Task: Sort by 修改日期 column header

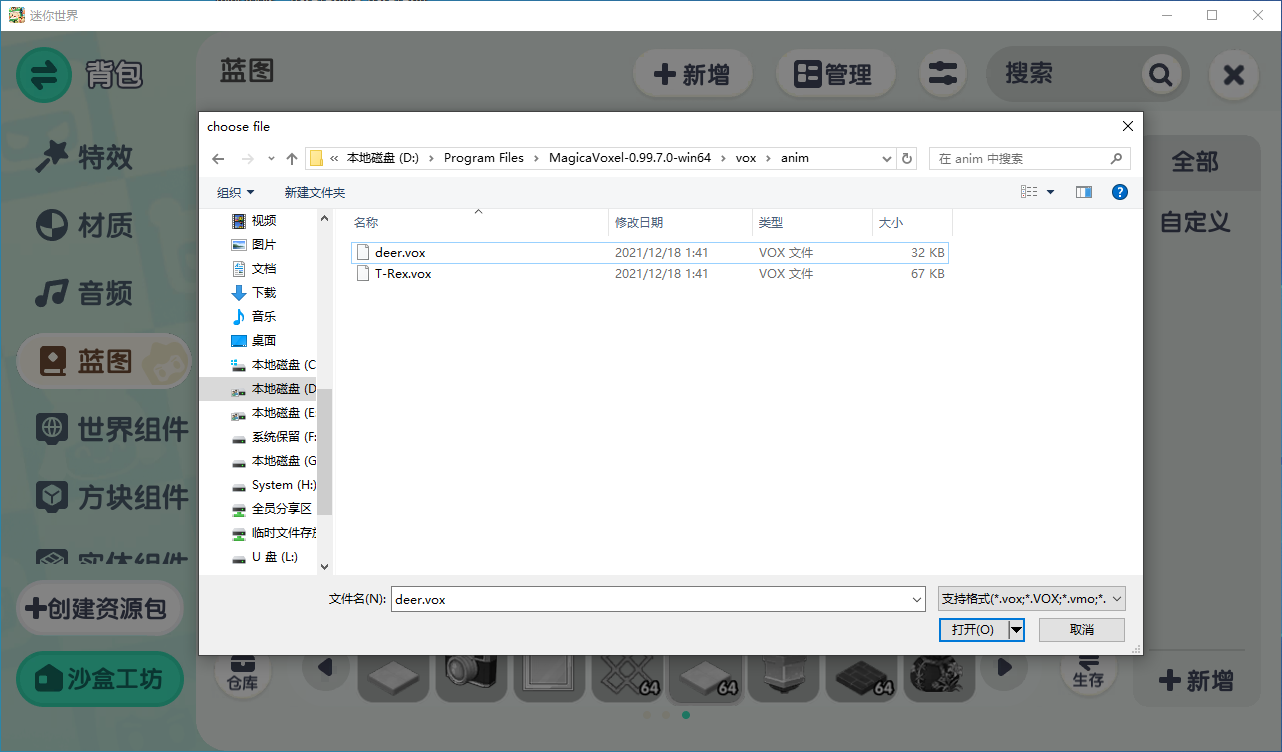Action: click(x=680, y=223)
